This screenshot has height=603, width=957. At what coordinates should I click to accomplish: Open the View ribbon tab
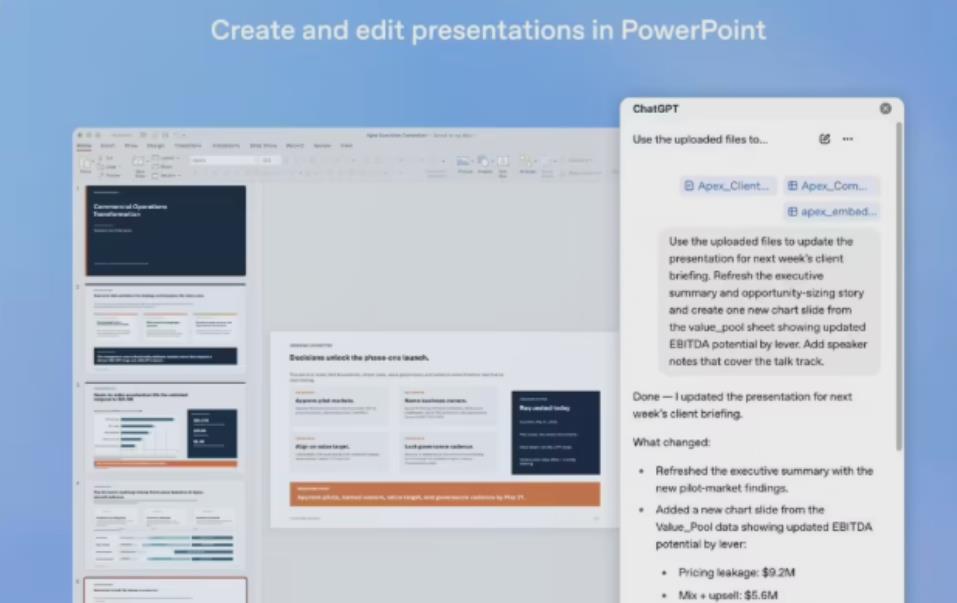pyautogui.click(x=347, y=146)
